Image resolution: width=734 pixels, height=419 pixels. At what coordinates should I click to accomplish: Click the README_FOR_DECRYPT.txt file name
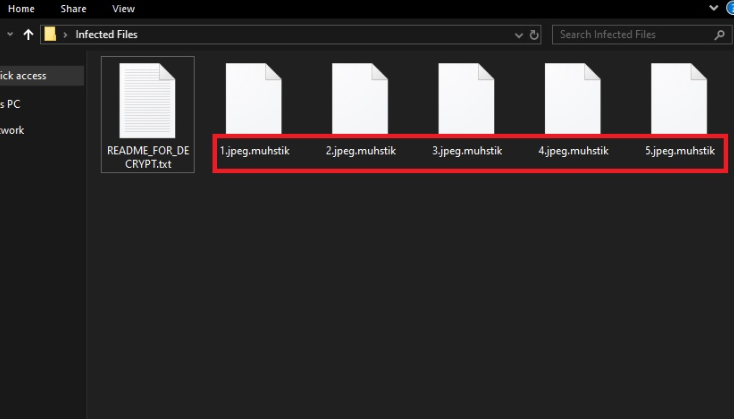[x=148, y=157]
